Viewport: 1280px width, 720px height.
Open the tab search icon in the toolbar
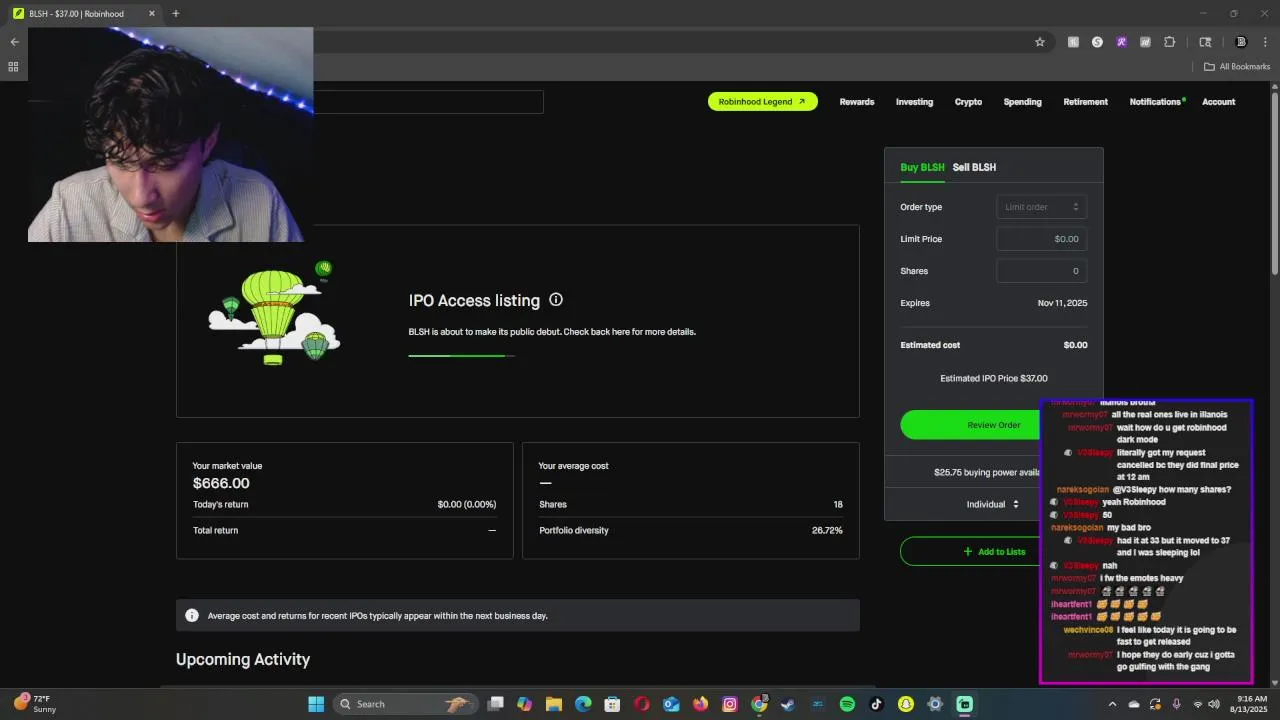(1205, 42)
